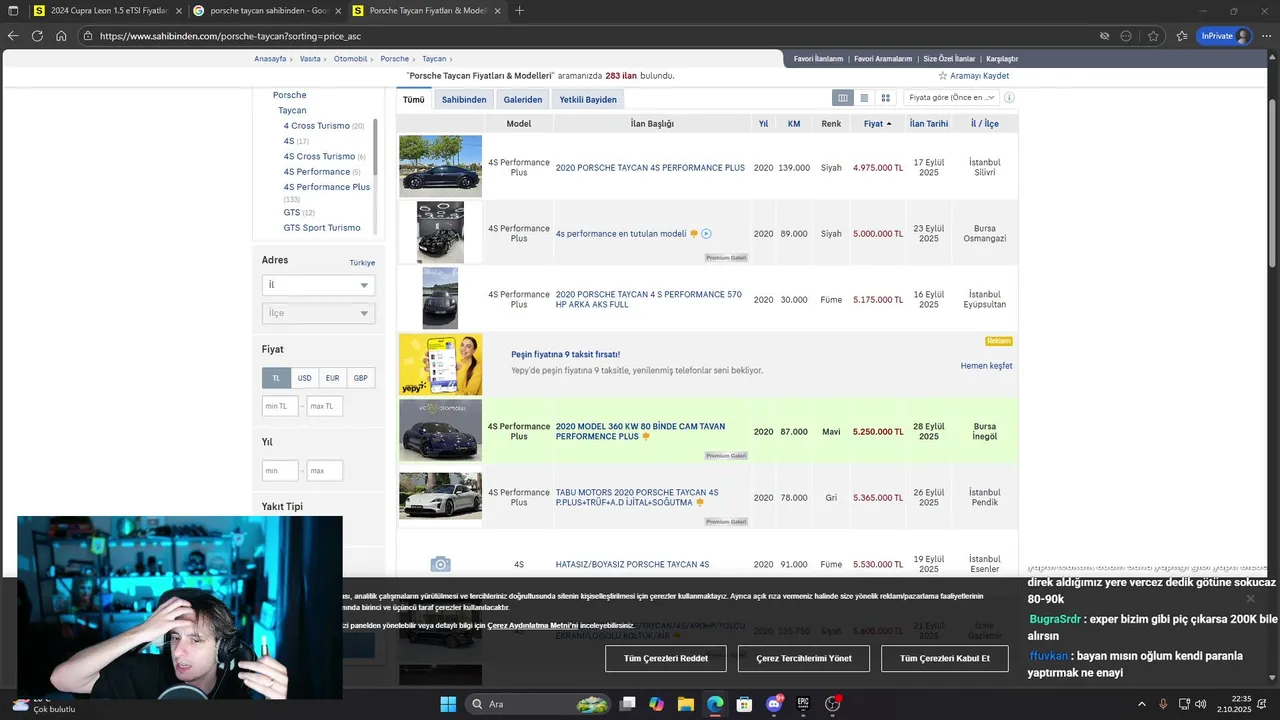This screenshot has width=1280, height=720.
Task: Open Copilot from the taskbar
Action: click(656, 704)
